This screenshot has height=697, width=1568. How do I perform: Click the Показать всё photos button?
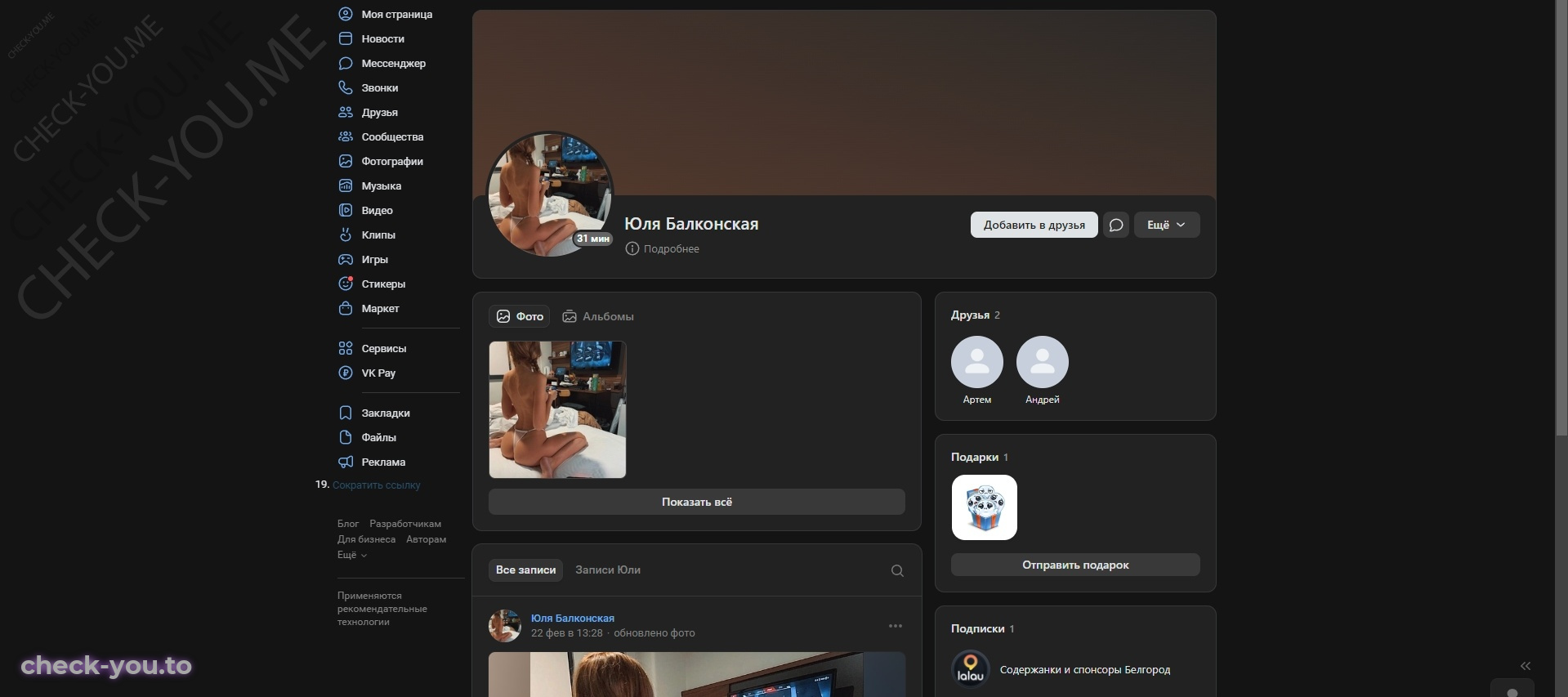[x=697, y=502]
